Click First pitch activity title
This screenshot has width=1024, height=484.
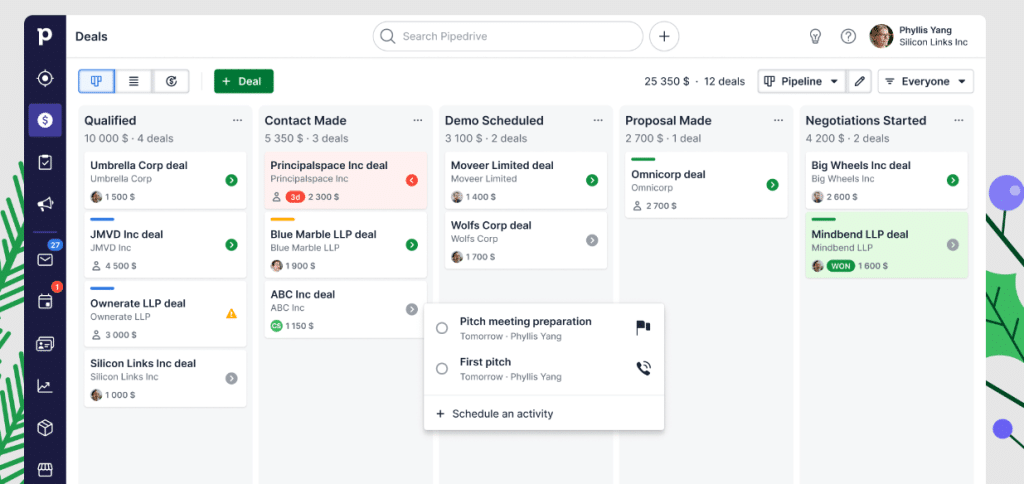tap(485, 362)
